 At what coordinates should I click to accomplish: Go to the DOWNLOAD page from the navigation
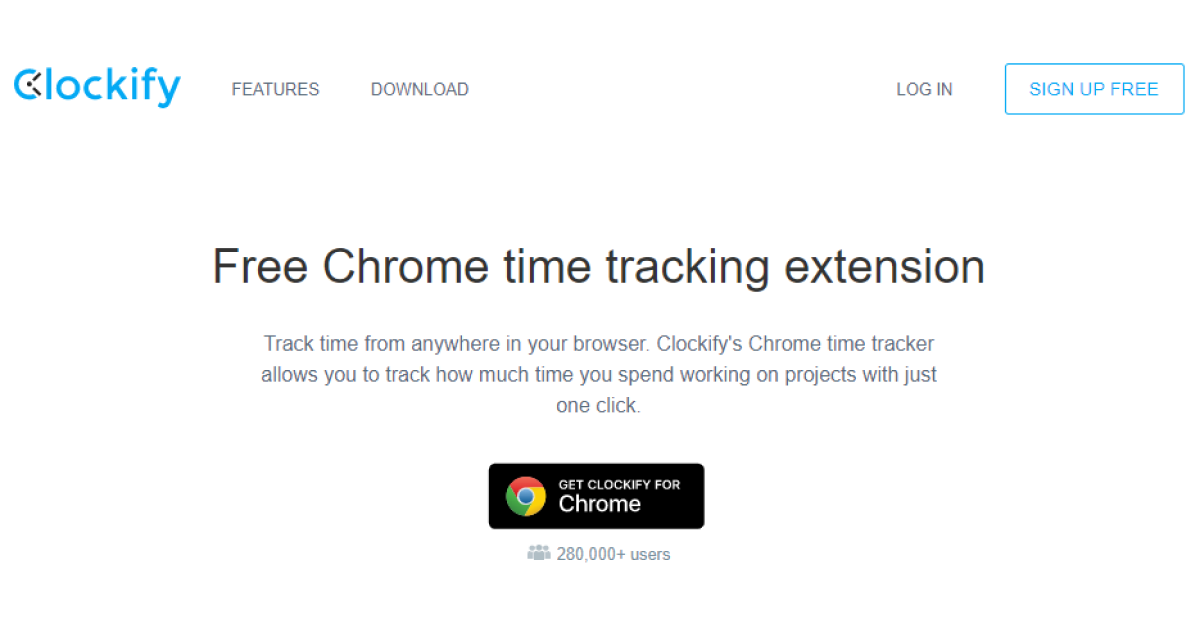coord(419,89)
